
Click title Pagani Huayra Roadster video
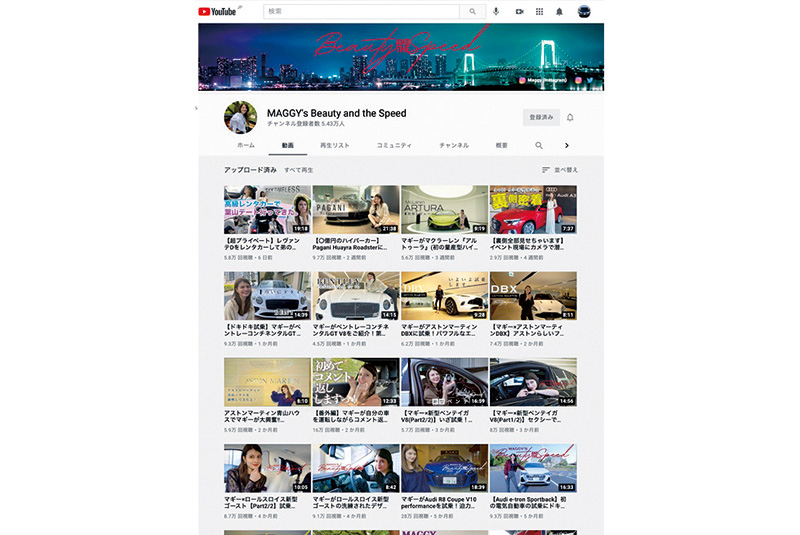350,244
